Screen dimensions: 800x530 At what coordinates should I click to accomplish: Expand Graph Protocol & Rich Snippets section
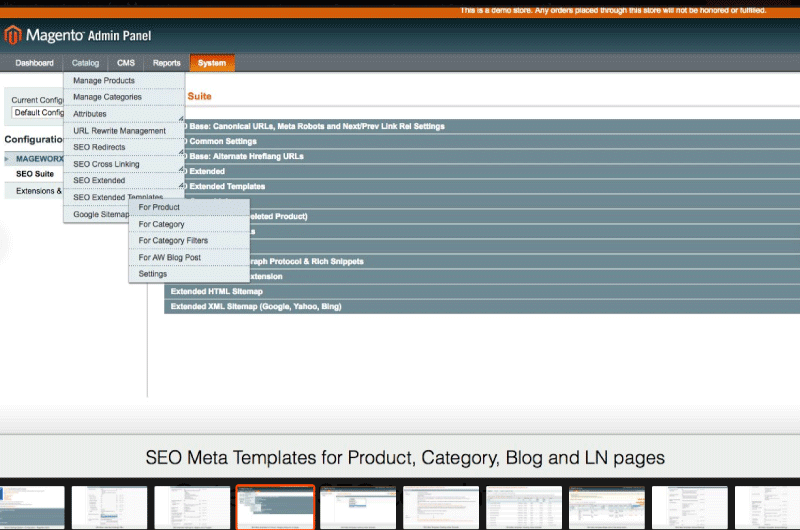(524, 261)
